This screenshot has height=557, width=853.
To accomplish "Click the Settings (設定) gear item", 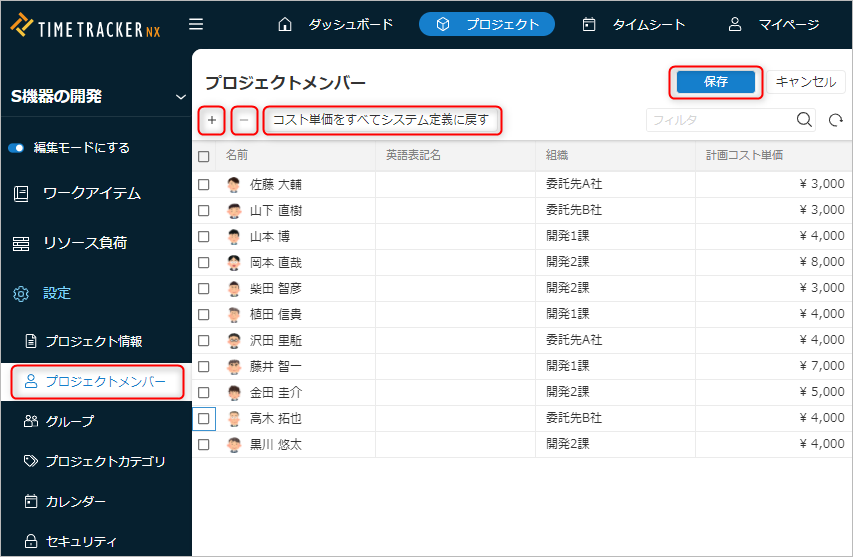I will (56, 293).
